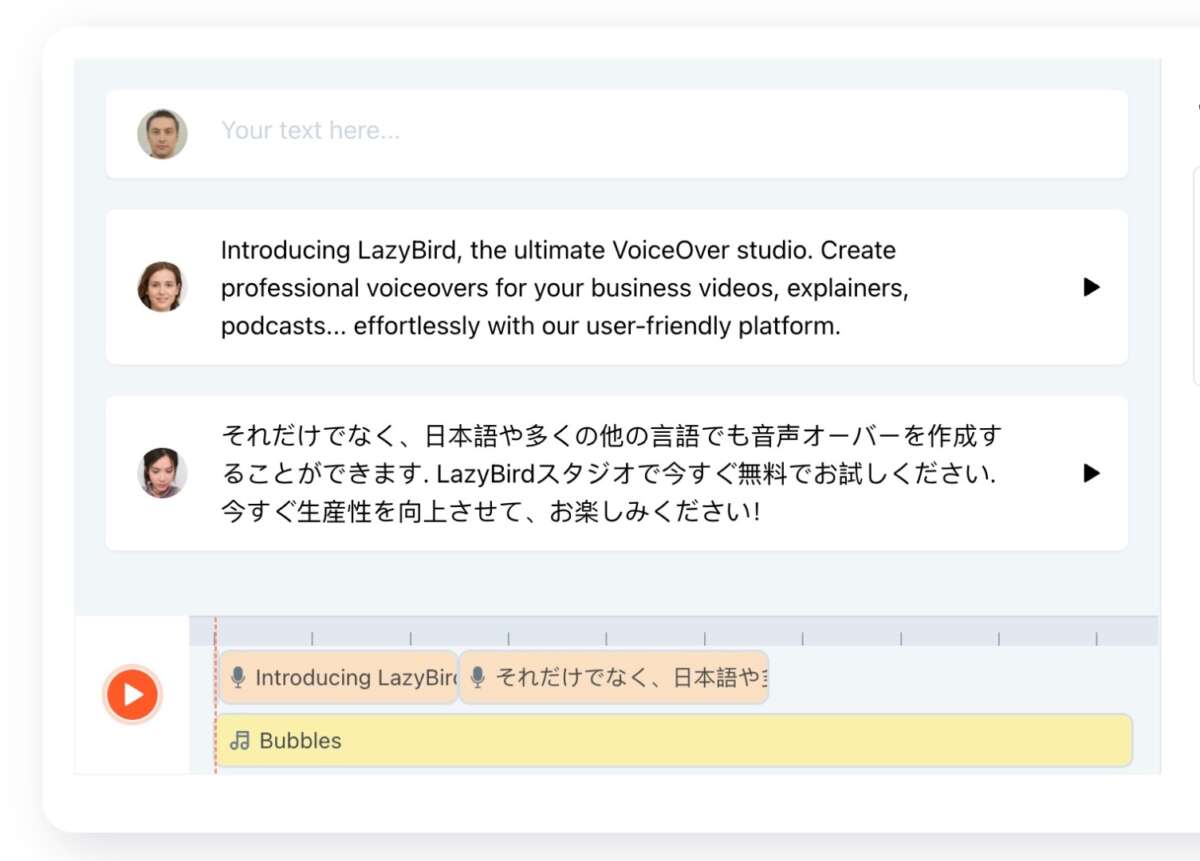Click empty voice track area after Japanese clip
Viewport: 1200px width, 861px height.
coord(950,678)
